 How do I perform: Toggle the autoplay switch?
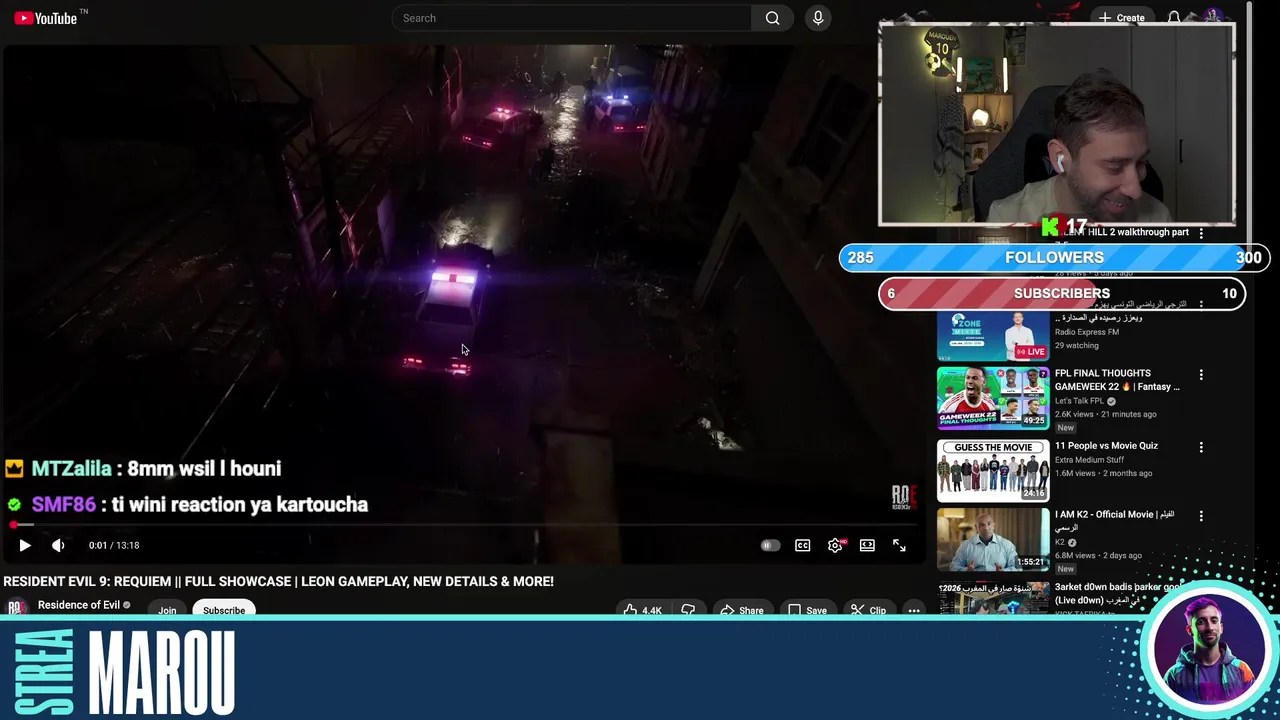pos(770,545)
